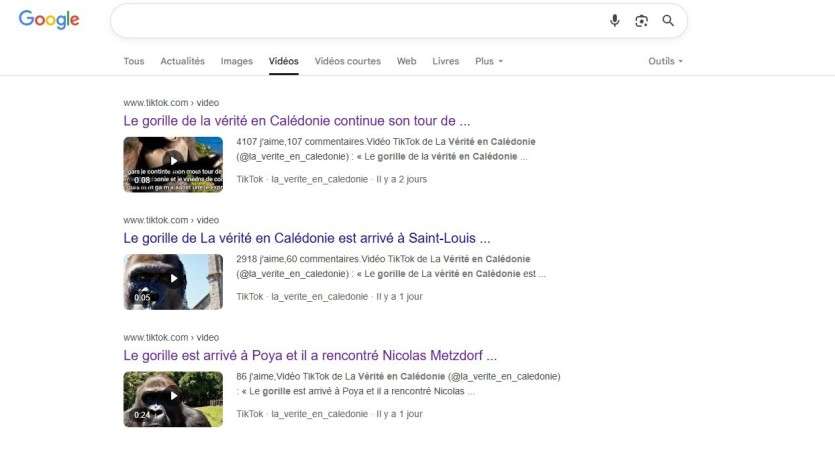The image size is (835, 450).
Task: Click inside the Google search box
Action: coord(350,21)
